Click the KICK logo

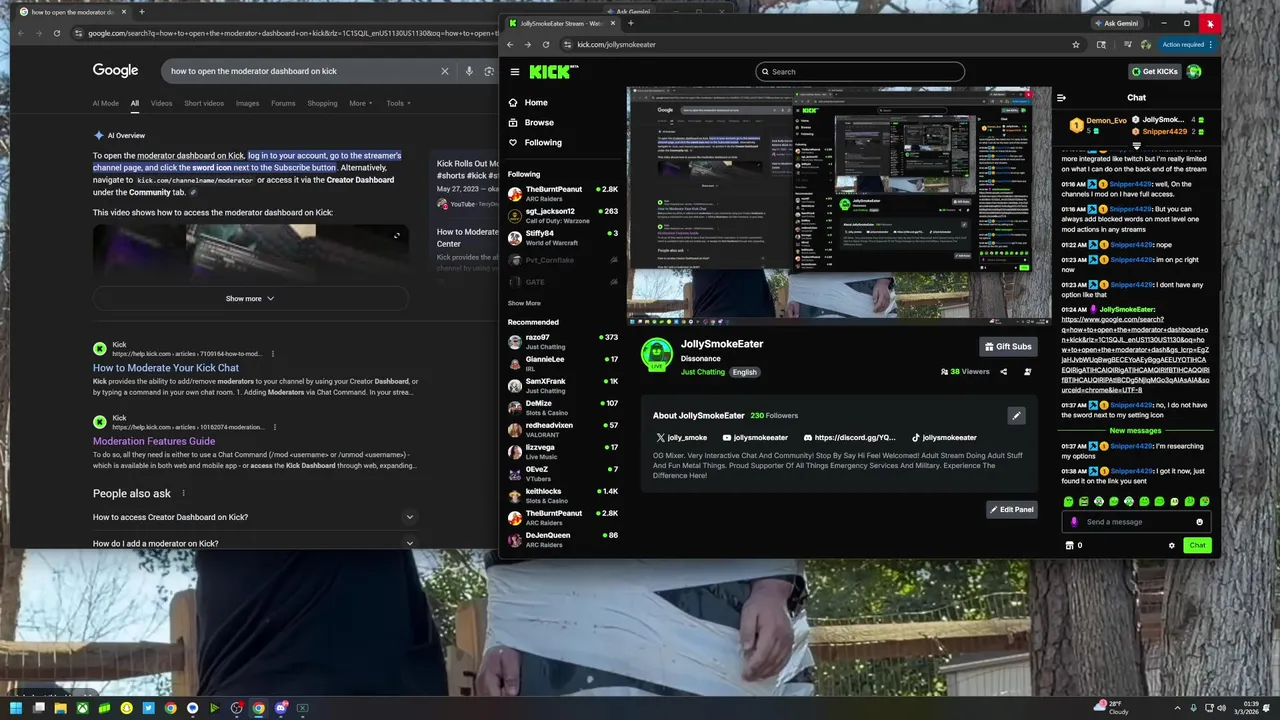tap(553, 72)
